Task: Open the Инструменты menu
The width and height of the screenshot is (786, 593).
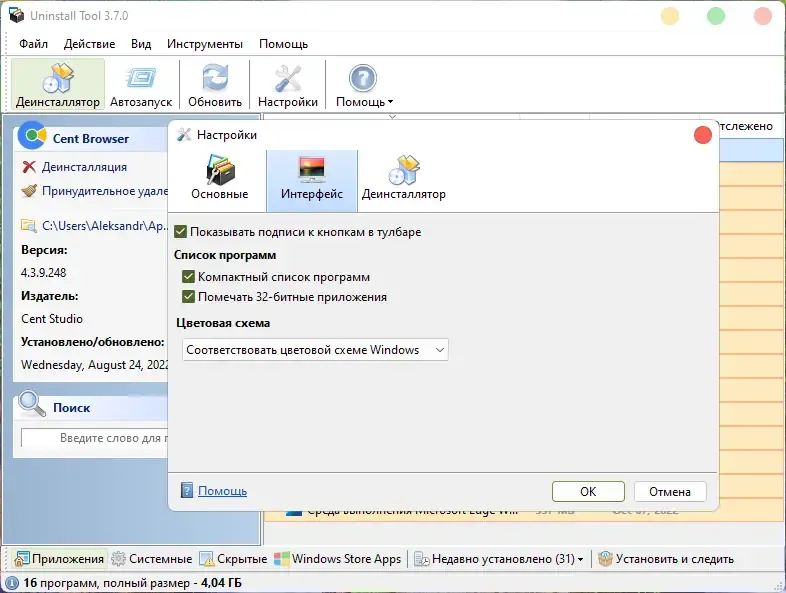Action: point(205,44)
